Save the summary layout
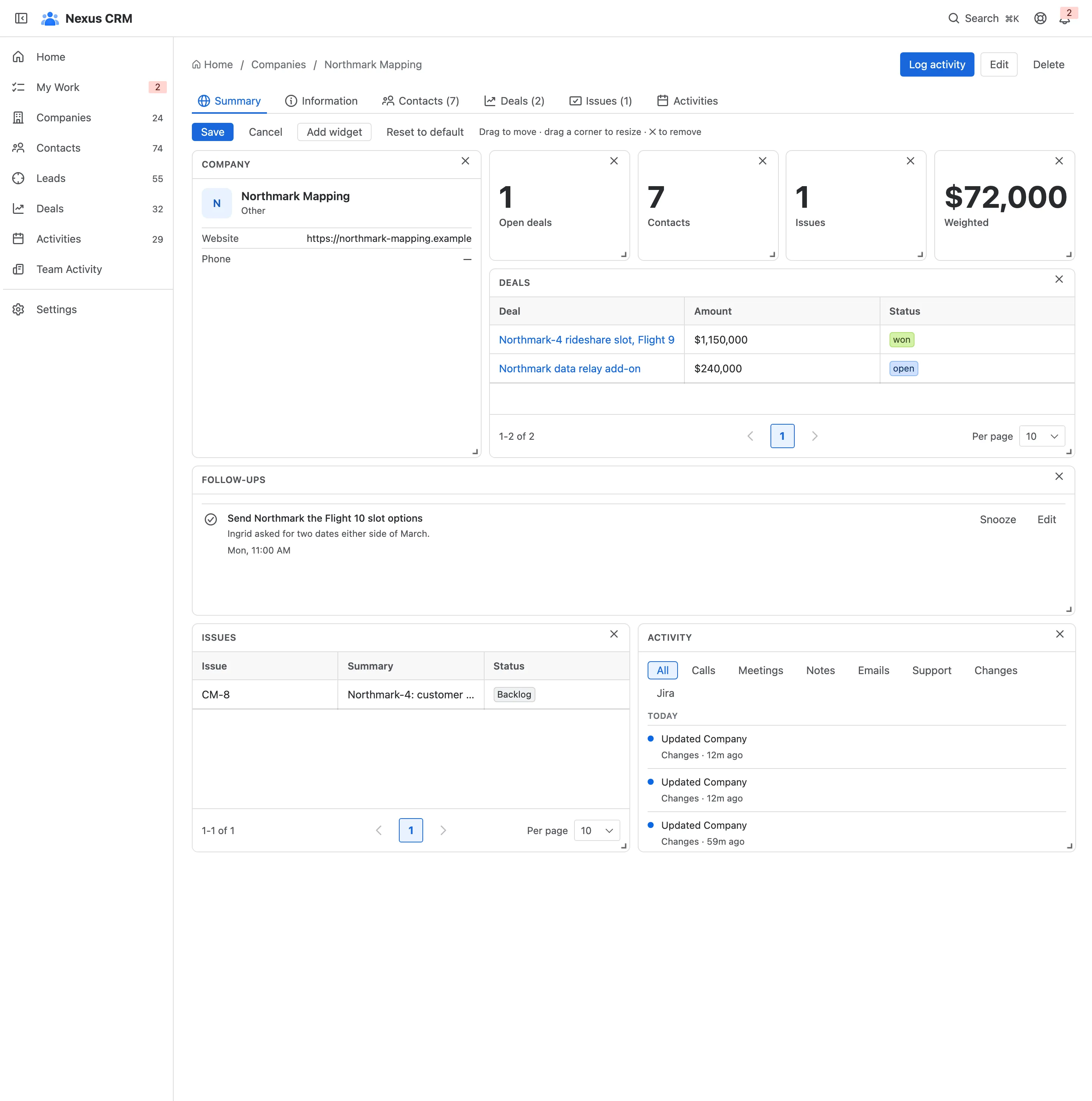Screen dimensions: 1092x1101 pos(213,132)
